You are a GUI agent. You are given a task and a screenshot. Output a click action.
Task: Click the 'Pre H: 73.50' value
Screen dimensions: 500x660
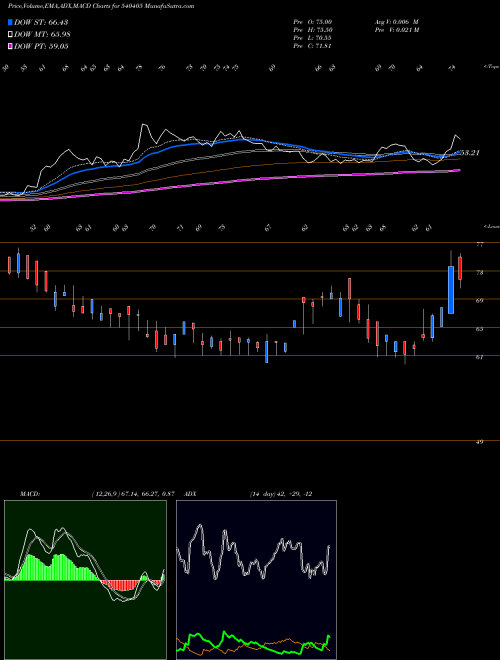(313, 30)
